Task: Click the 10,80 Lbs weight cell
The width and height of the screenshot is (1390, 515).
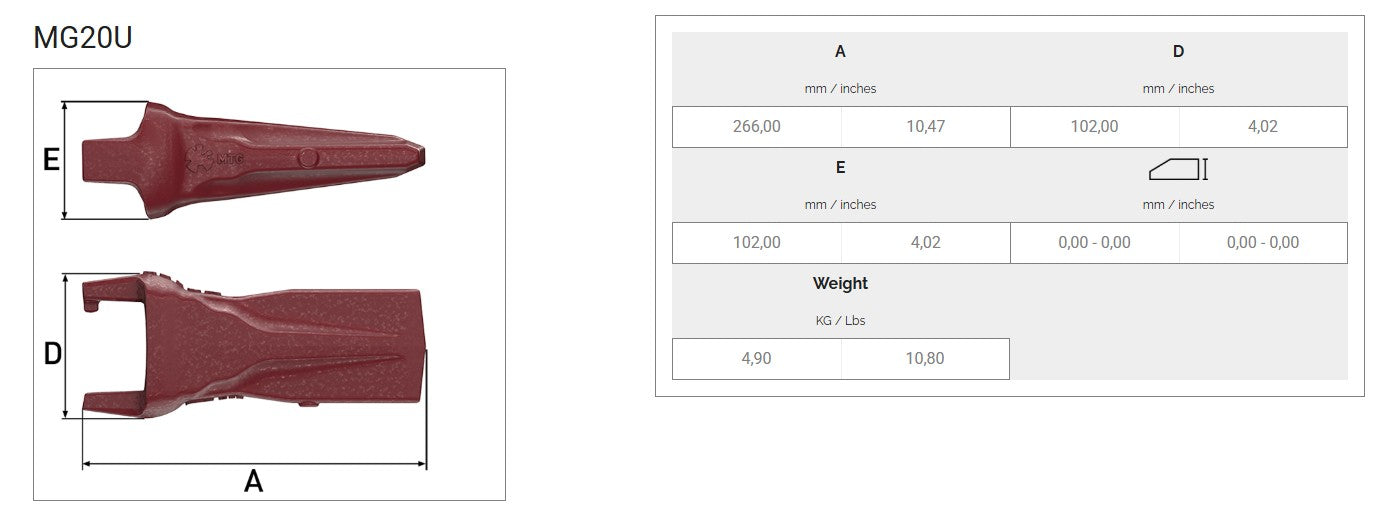Action: point(925,359)
